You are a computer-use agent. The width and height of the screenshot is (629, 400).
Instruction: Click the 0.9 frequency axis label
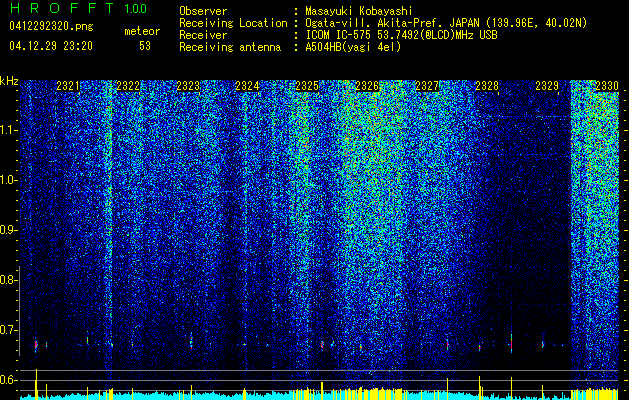pos(8,230)
